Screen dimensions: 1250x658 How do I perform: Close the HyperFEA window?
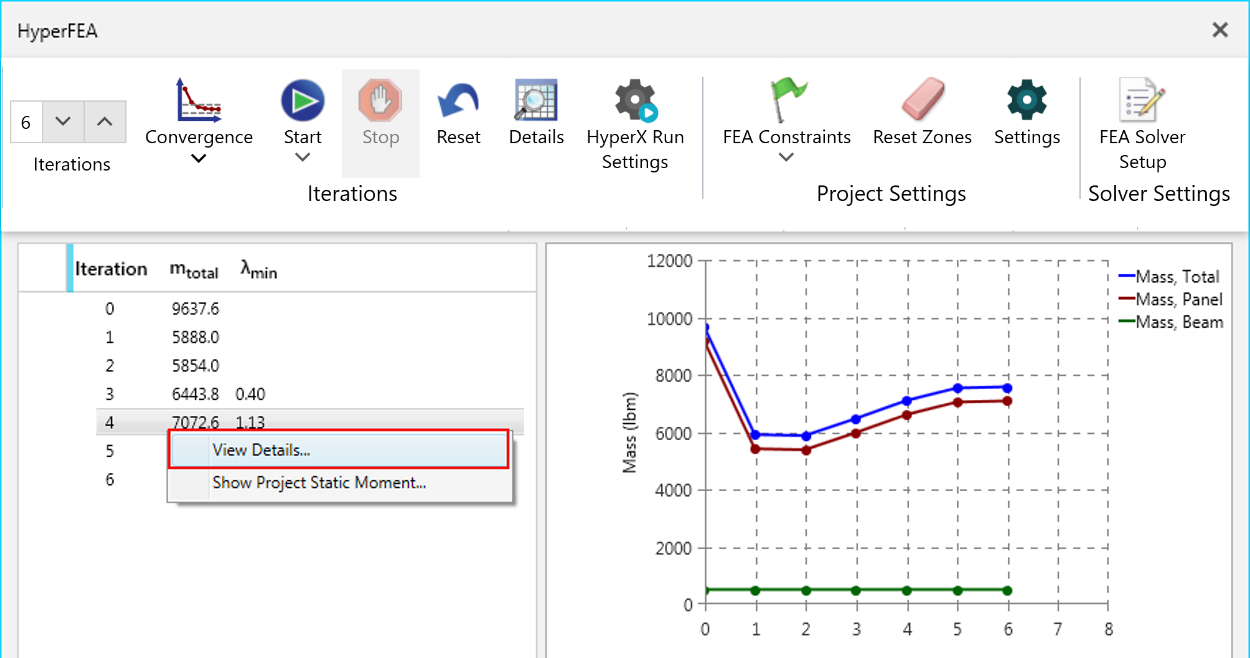(1220, 30)
